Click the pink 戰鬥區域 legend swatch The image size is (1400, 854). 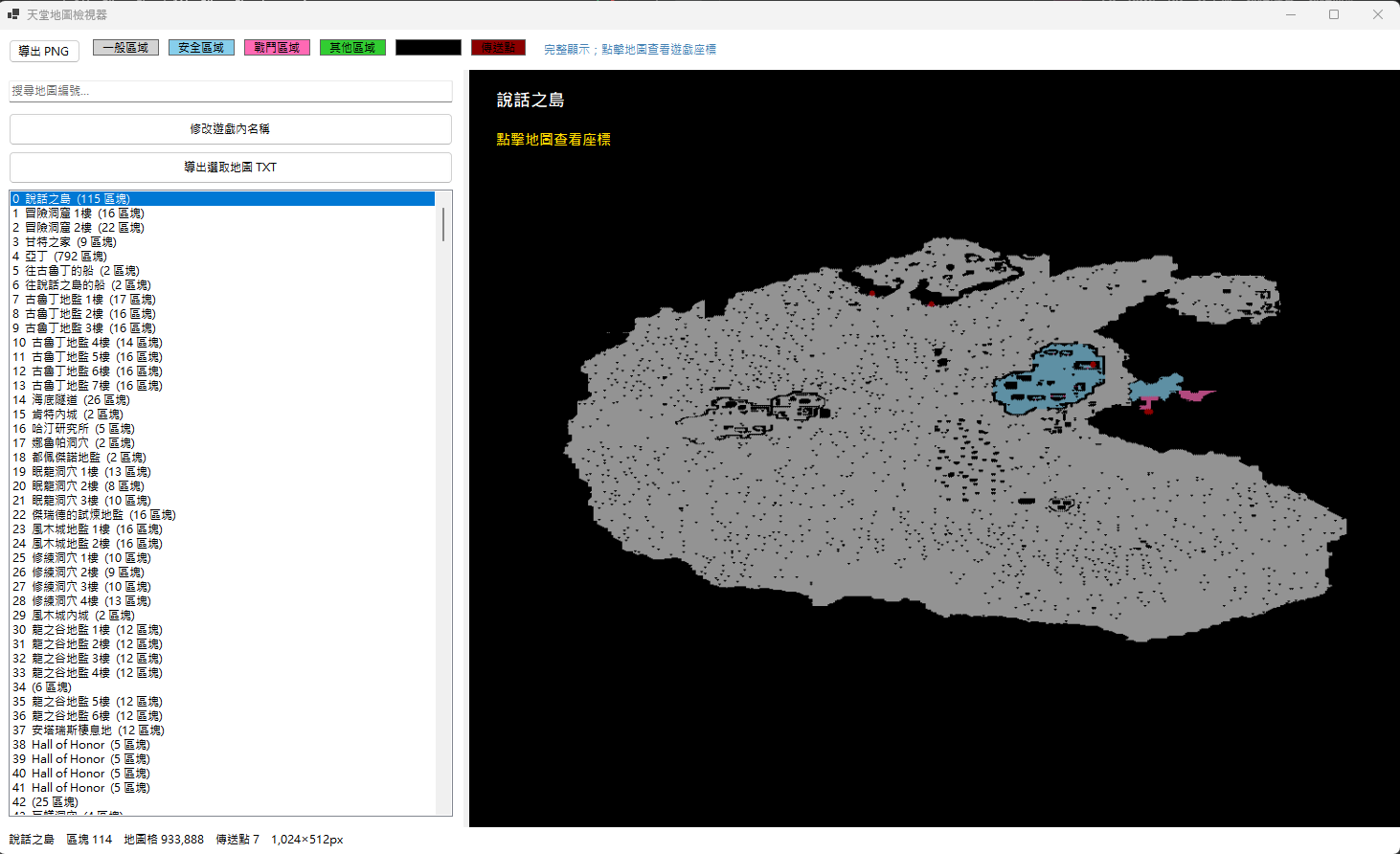click(x=277, y=47)
